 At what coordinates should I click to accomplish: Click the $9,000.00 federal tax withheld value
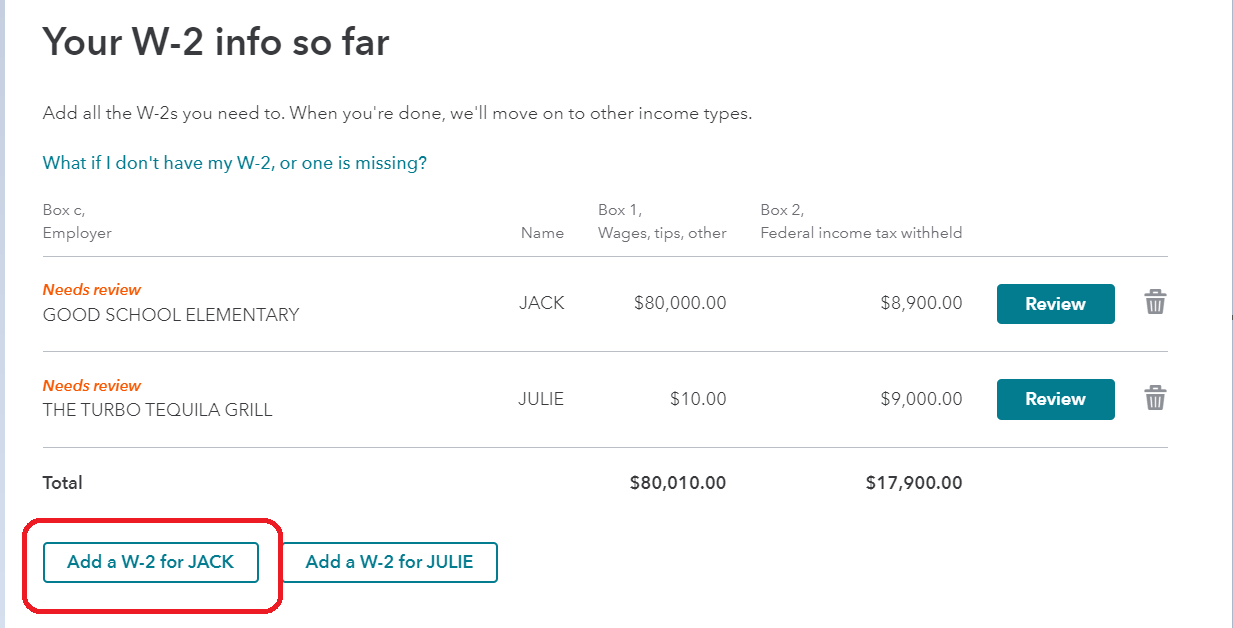[x=921, y=399]
